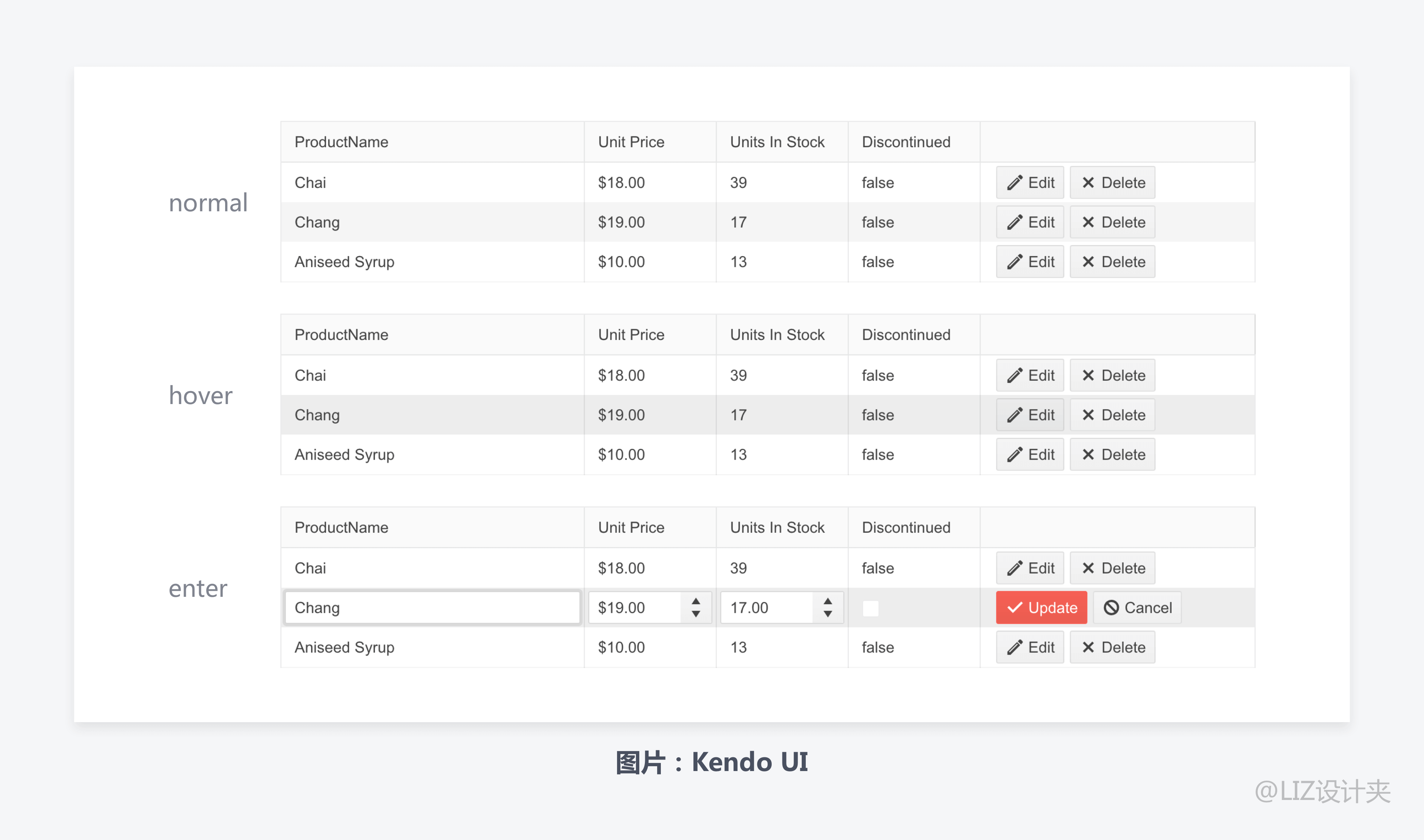
Task: Click Edit for Chai in the hover table
Action: tap(1030, 375)
